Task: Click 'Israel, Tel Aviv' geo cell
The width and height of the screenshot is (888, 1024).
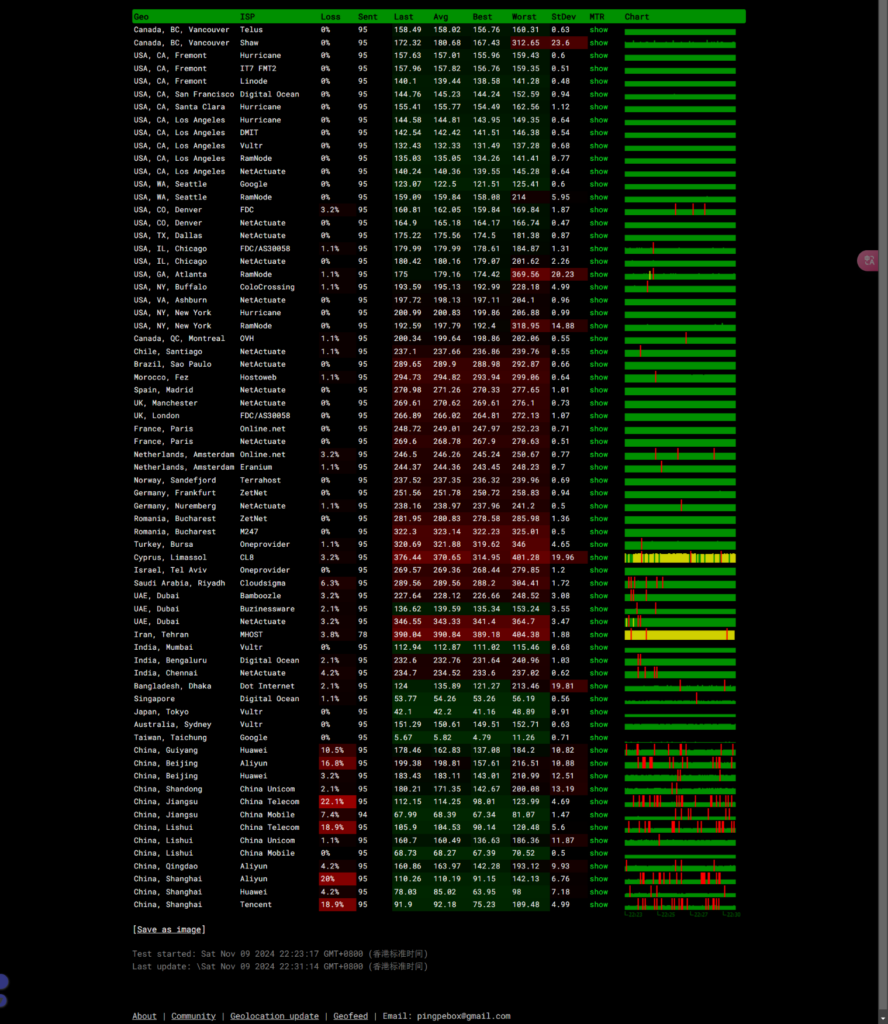Action: [170, 570]
